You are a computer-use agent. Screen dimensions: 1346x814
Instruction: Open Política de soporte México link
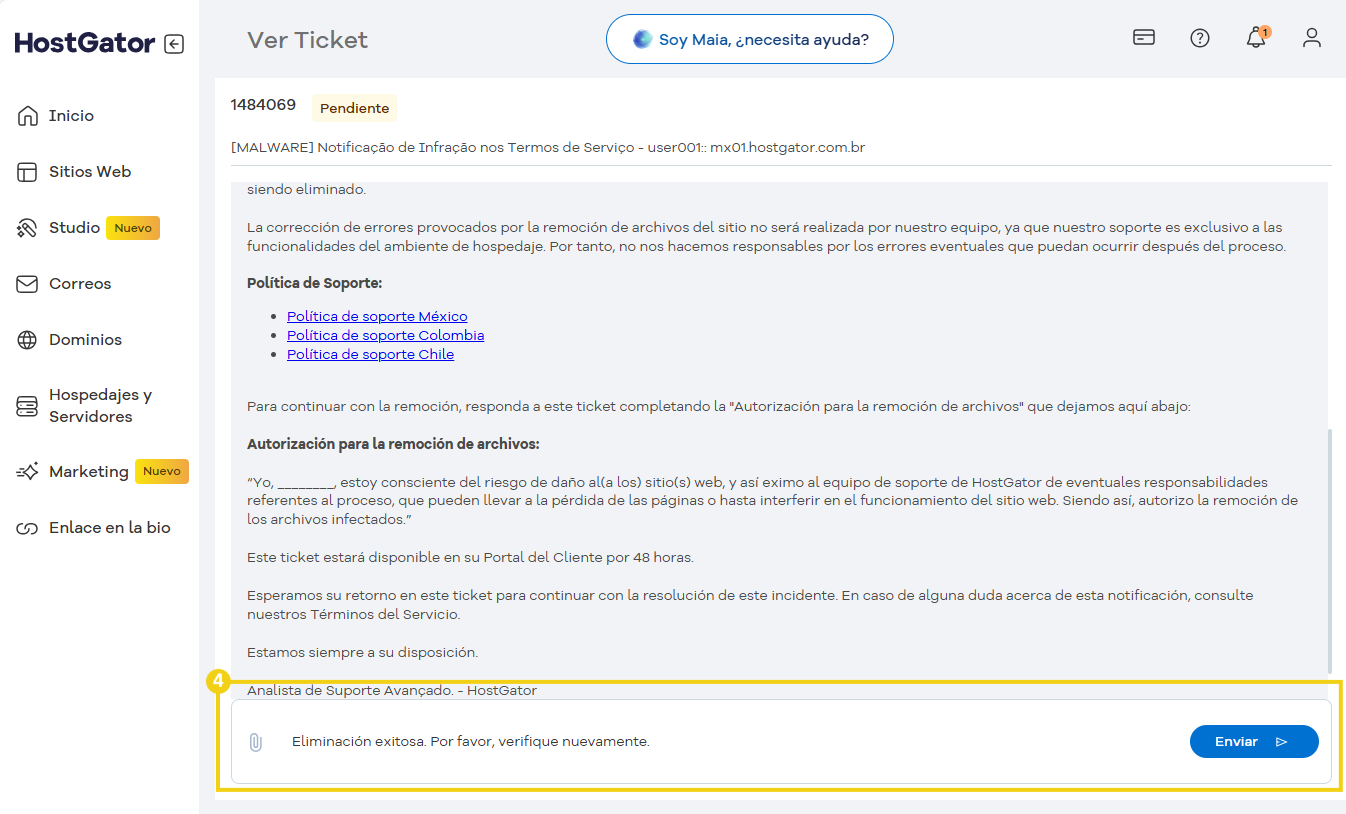377,316
